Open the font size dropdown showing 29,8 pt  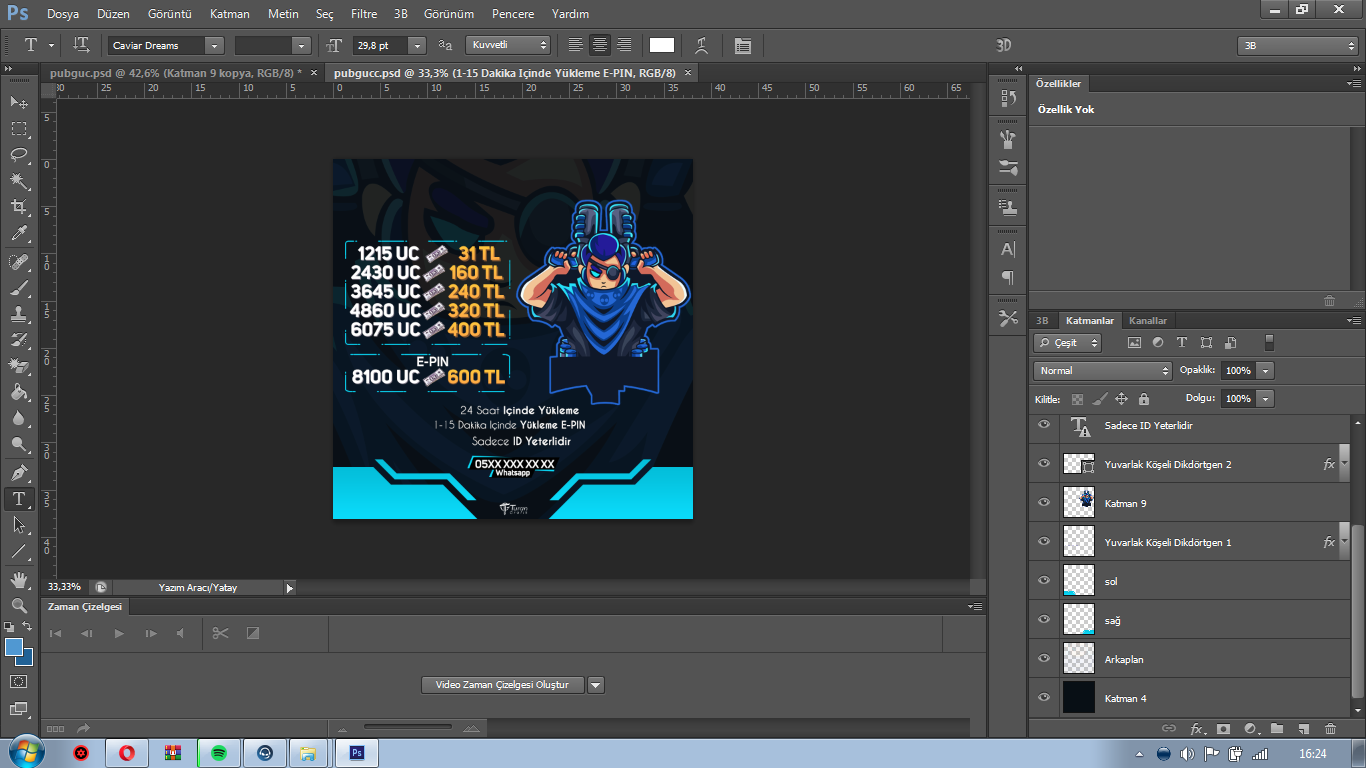pyautogui.click(x=417, y=45)
